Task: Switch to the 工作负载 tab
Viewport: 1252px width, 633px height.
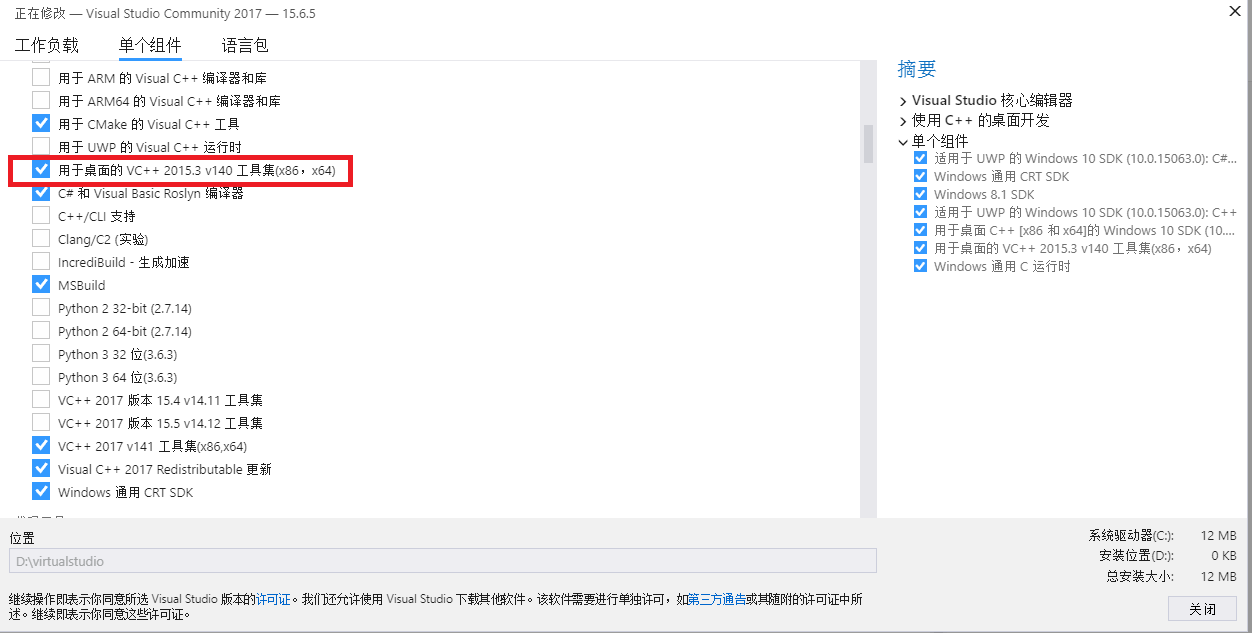Action: point(47,45)
